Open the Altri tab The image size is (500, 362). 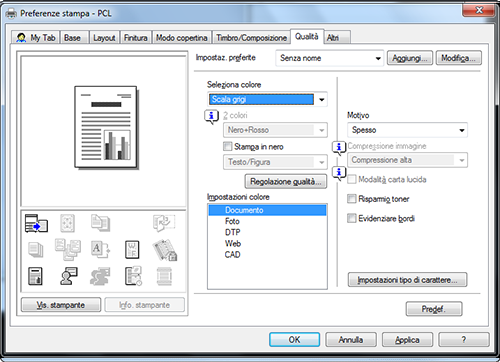click(x=337, y=38)
